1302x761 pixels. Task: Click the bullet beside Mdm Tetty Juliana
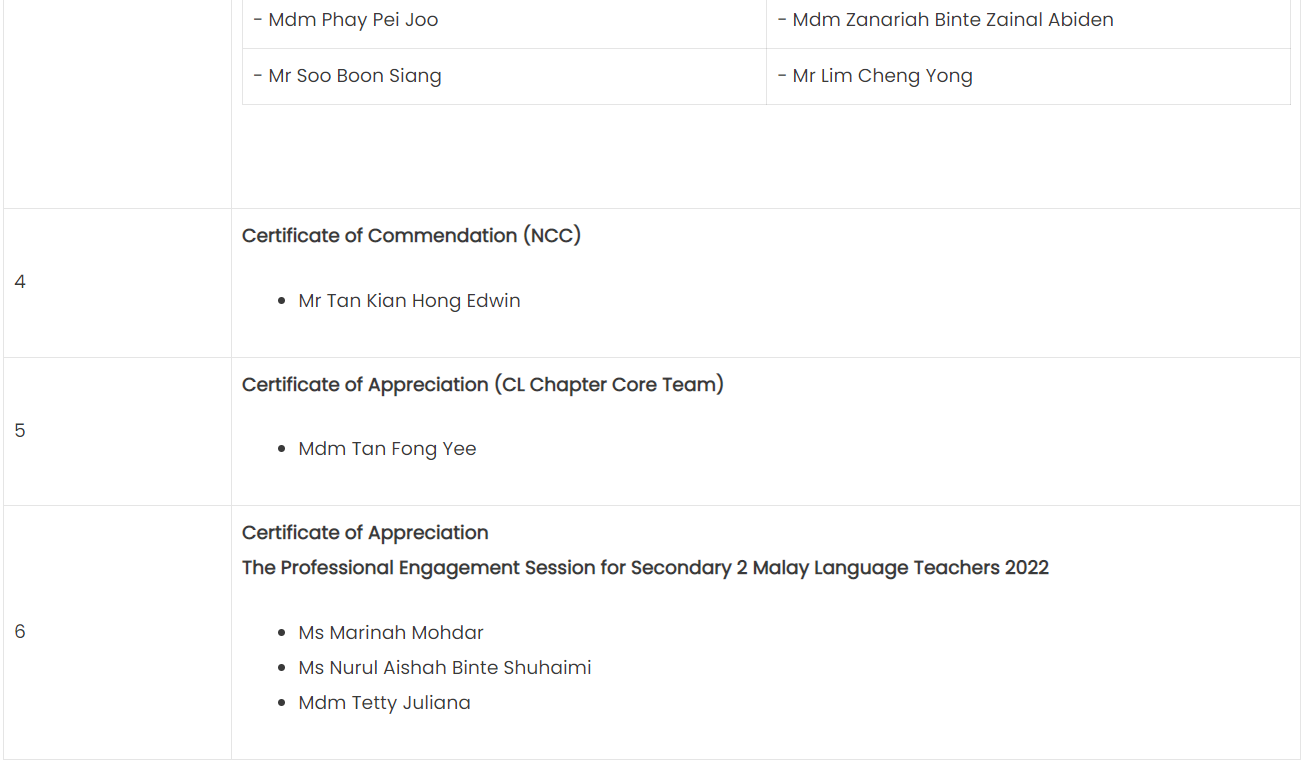click(283, 704)
